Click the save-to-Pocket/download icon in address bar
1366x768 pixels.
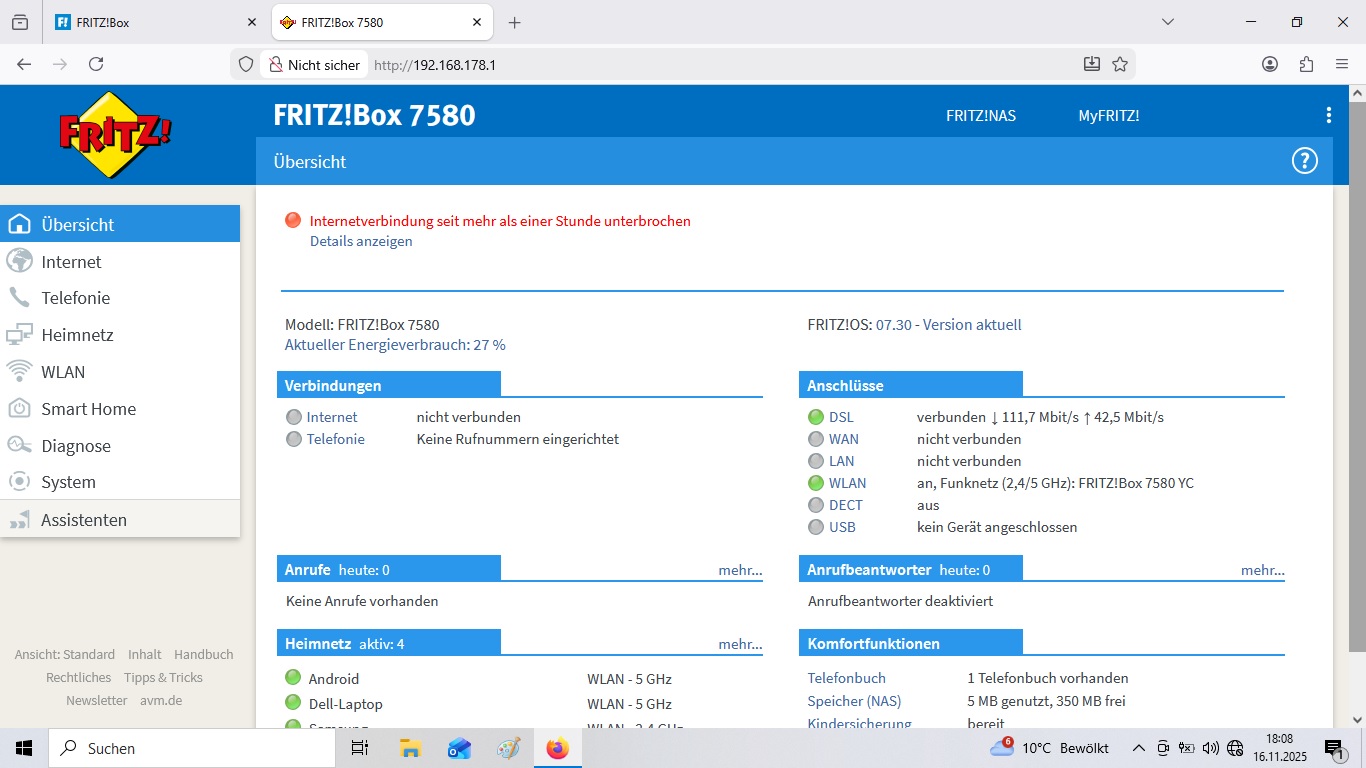tap(1092, 64)
